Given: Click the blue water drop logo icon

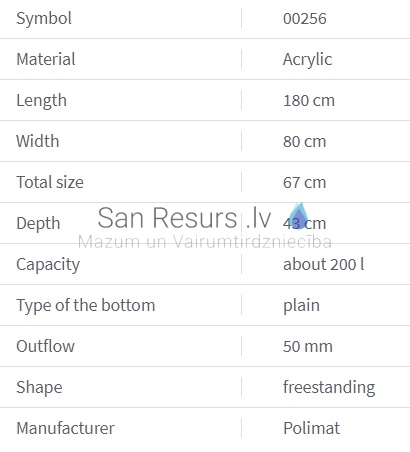Looking at the screenshot, I should pos(299,216).
